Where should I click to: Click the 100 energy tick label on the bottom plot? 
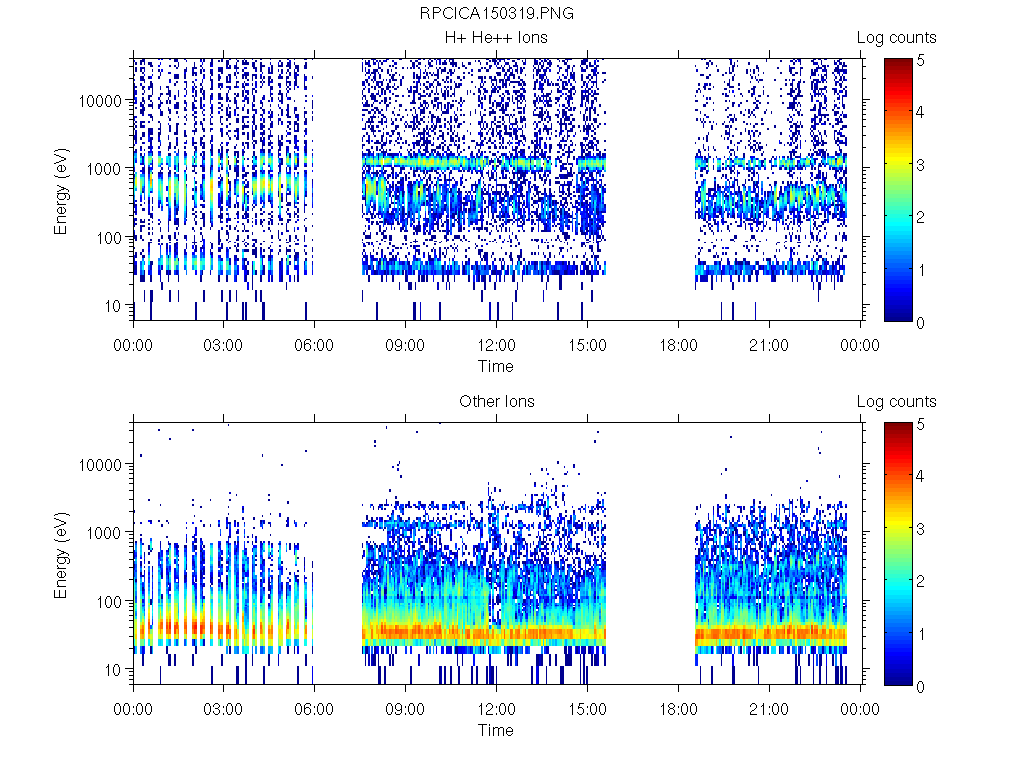pos(109,601)
